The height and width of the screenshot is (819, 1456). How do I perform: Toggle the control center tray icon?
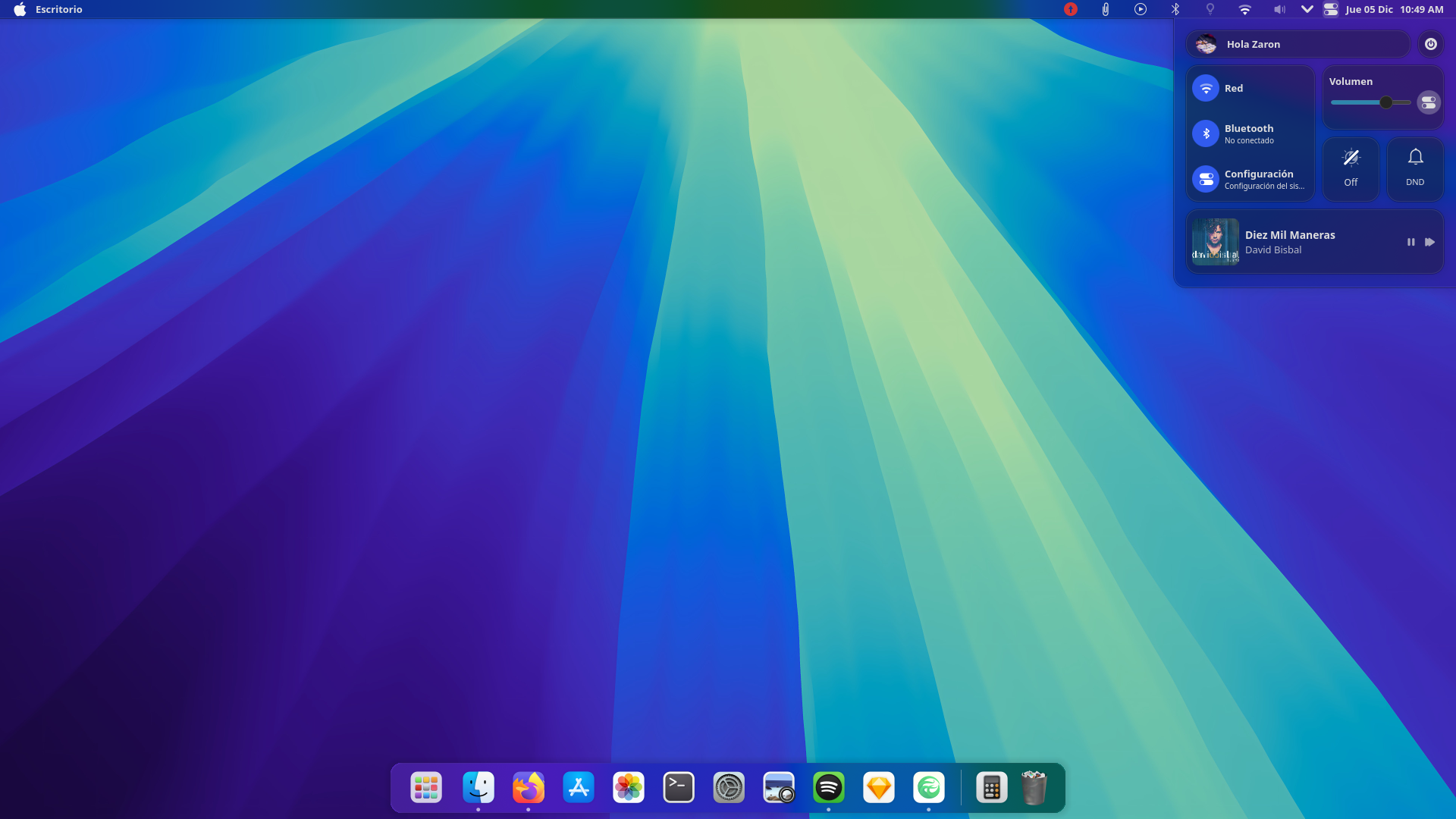[x=1331, y=9]
